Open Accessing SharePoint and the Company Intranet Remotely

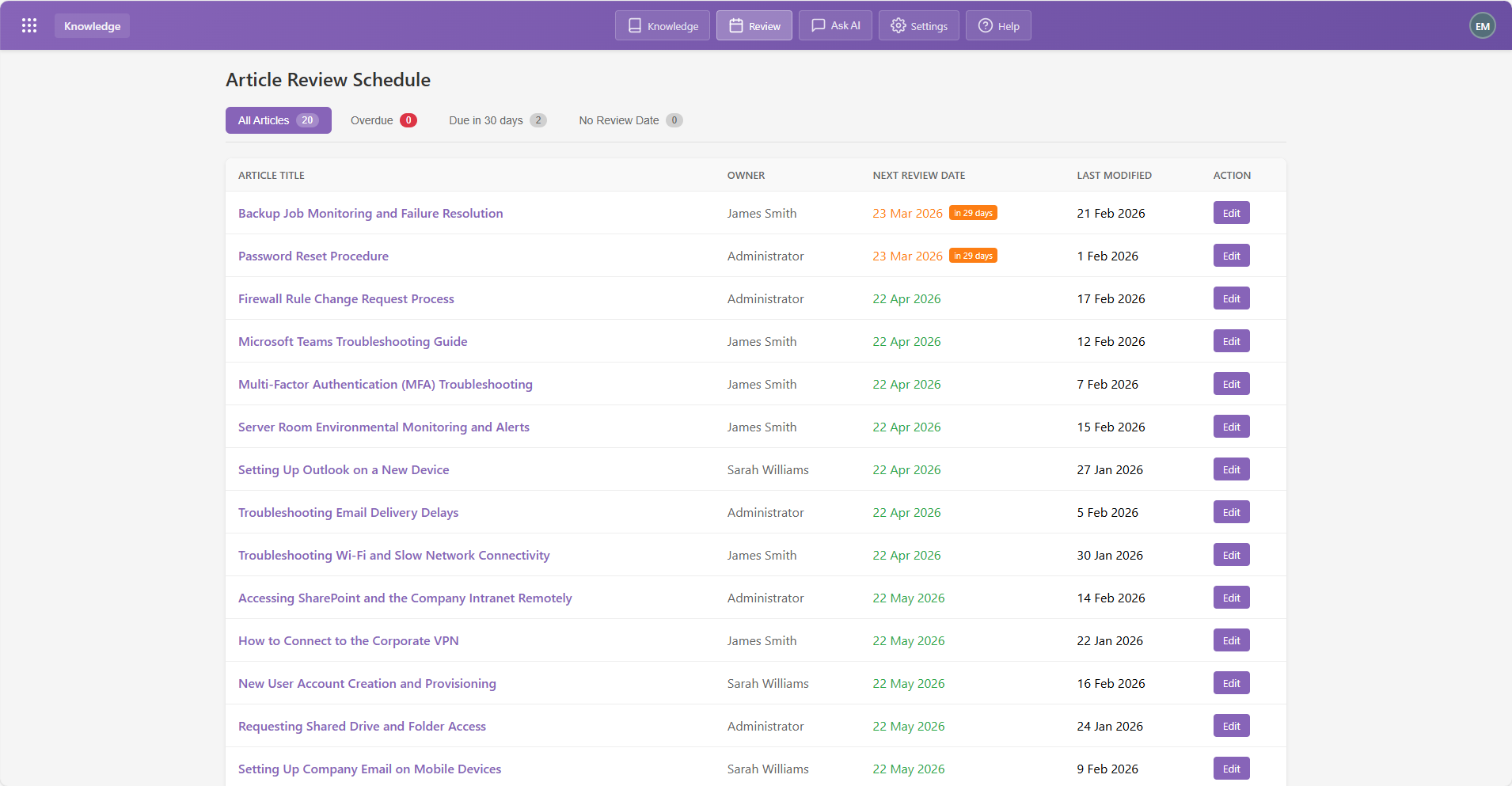click(405, 598)
